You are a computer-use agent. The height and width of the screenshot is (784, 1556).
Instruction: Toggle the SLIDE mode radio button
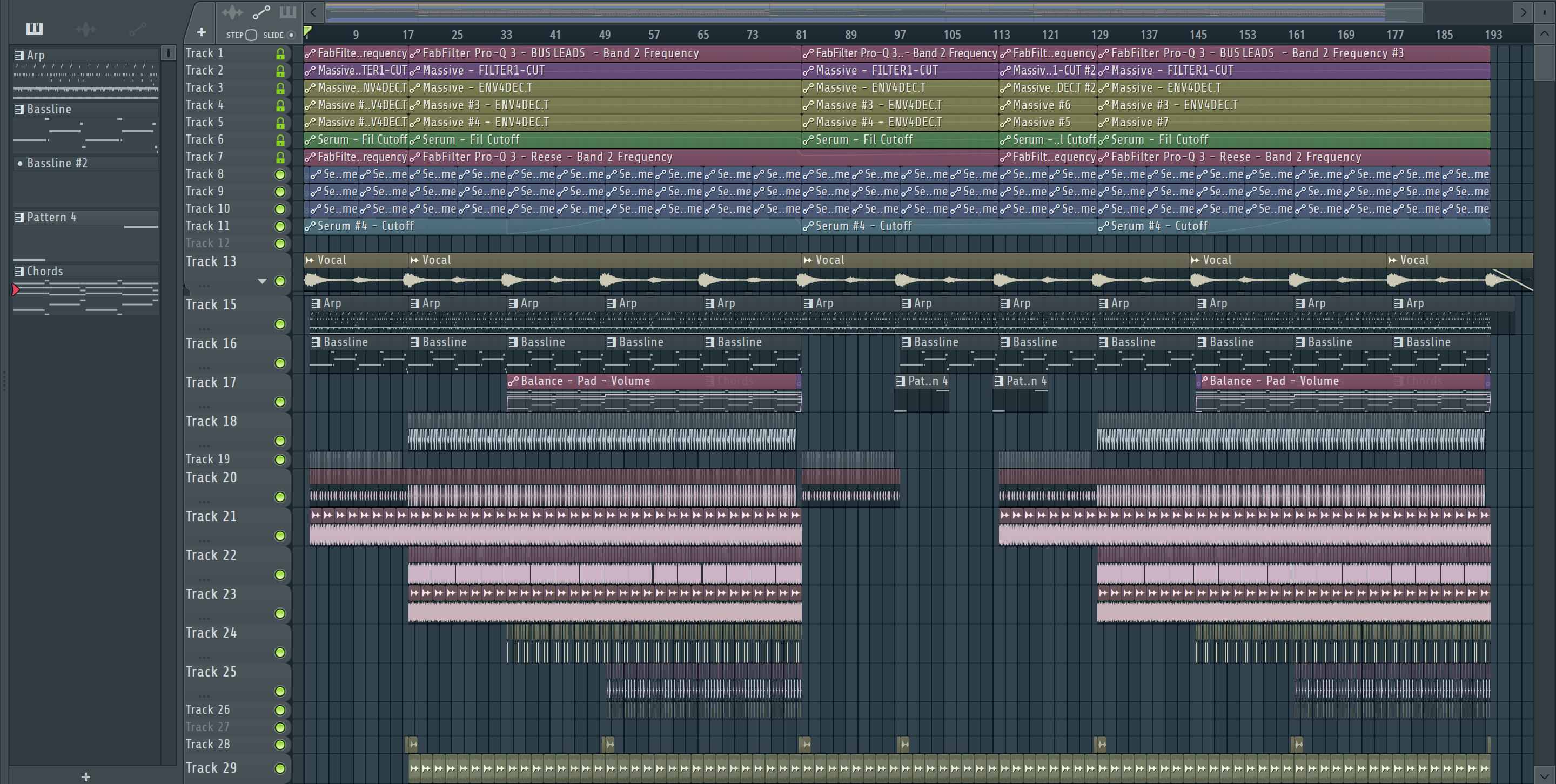291,35
